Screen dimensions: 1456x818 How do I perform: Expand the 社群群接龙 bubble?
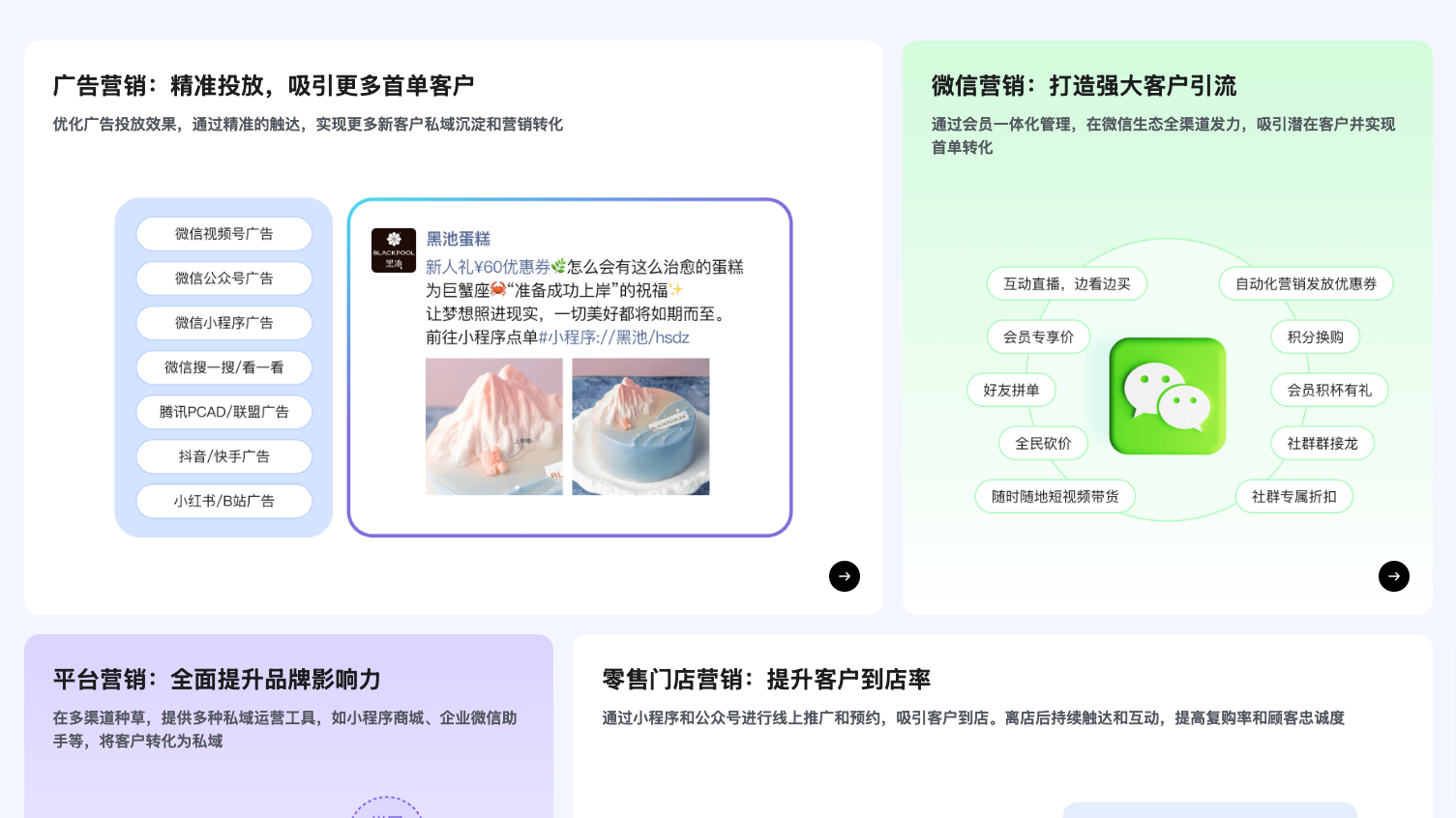[x=1322, y=443]
